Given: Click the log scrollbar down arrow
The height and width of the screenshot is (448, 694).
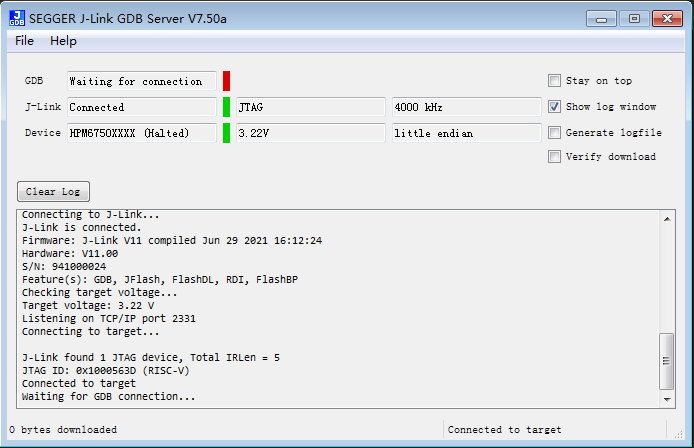Looking at the screenshot, I should click(x=667, y=397).
